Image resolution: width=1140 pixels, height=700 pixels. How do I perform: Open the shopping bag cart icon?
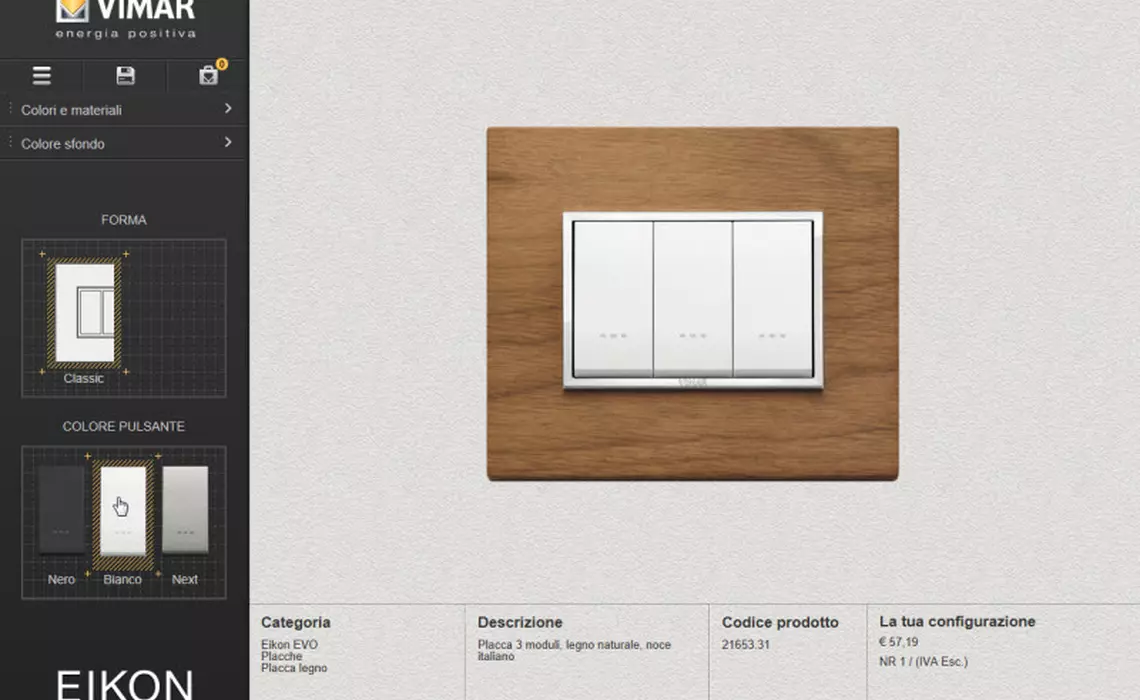pos(209,76)
